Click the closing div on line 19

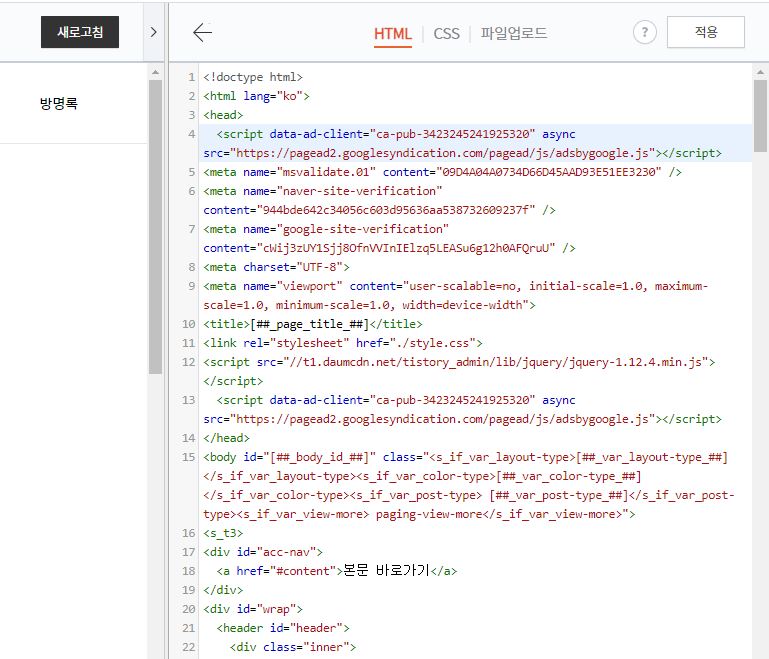[x=223, y=590]
